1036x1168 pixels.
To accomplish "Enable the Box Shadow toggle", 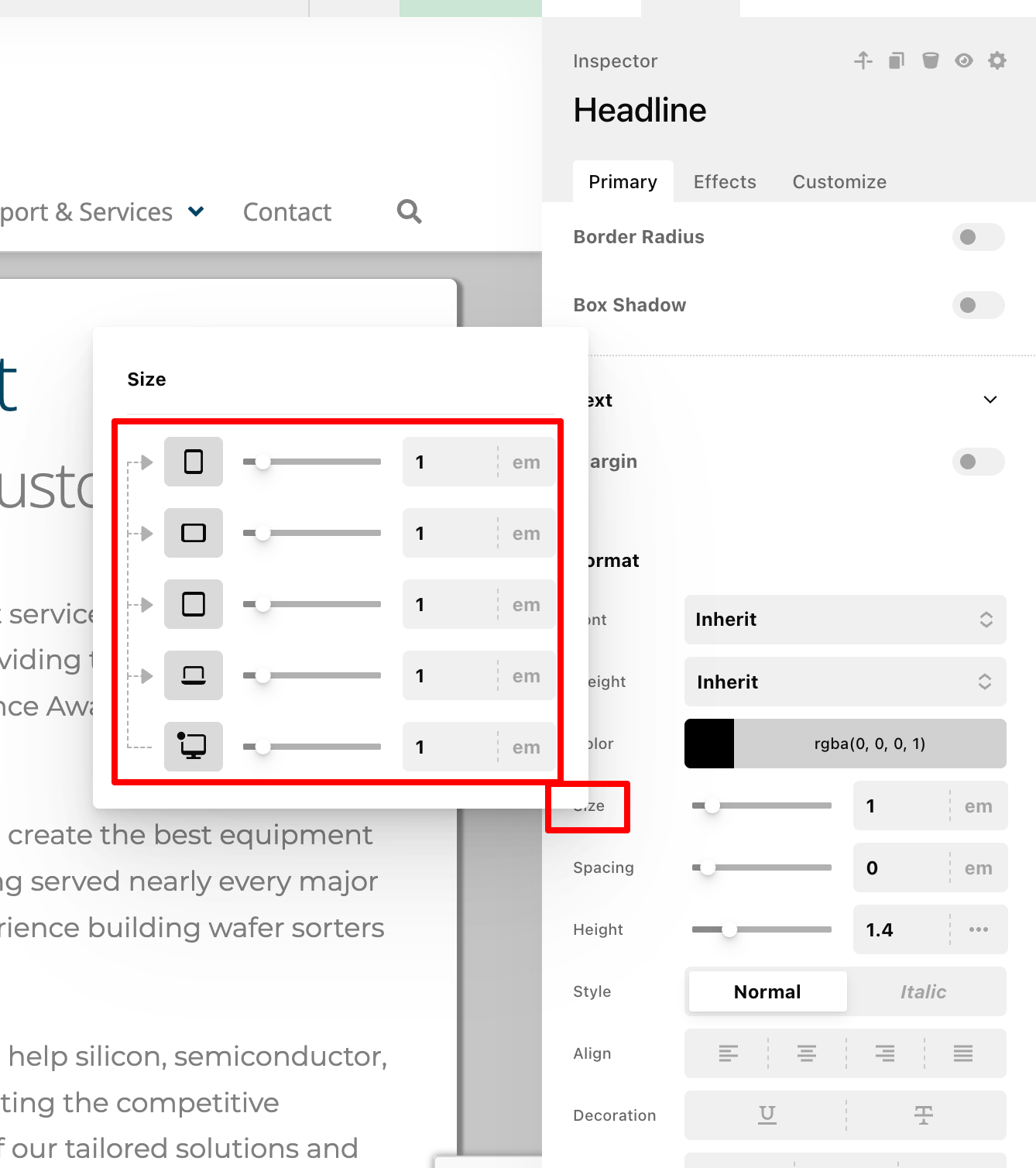I will pyautogui.click(x=978, y=305).
